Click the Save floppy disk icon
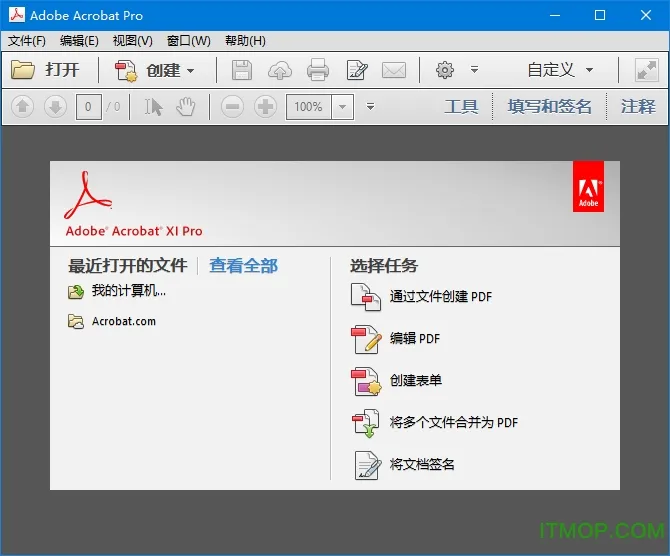Screen dimensions: 670x556 (x=242, y=70)
